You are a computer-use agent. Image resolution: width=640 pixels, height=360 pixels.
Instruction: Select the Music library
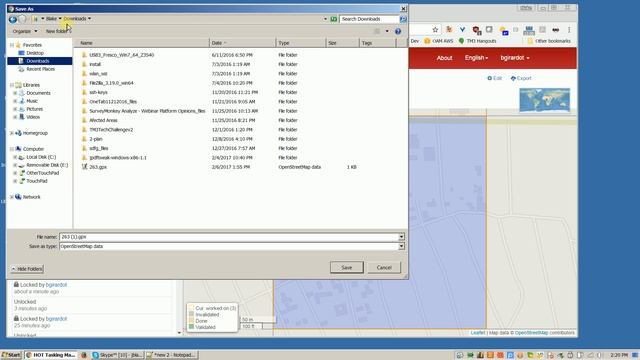(32, 101)
